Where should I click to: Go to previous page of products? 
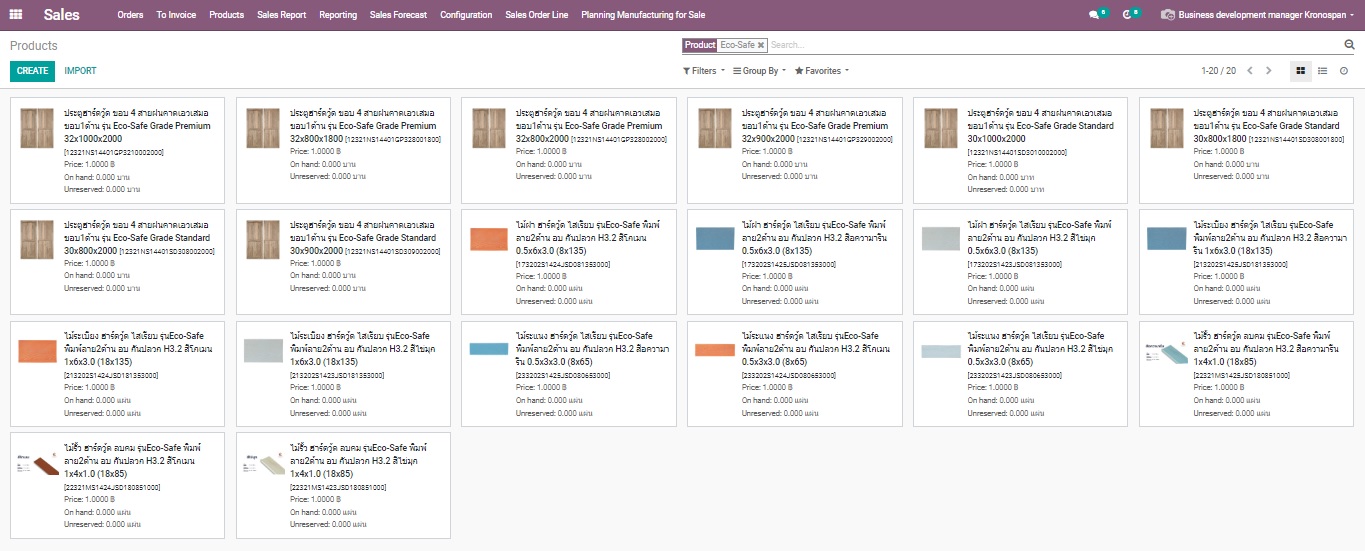coord(1250,71)
